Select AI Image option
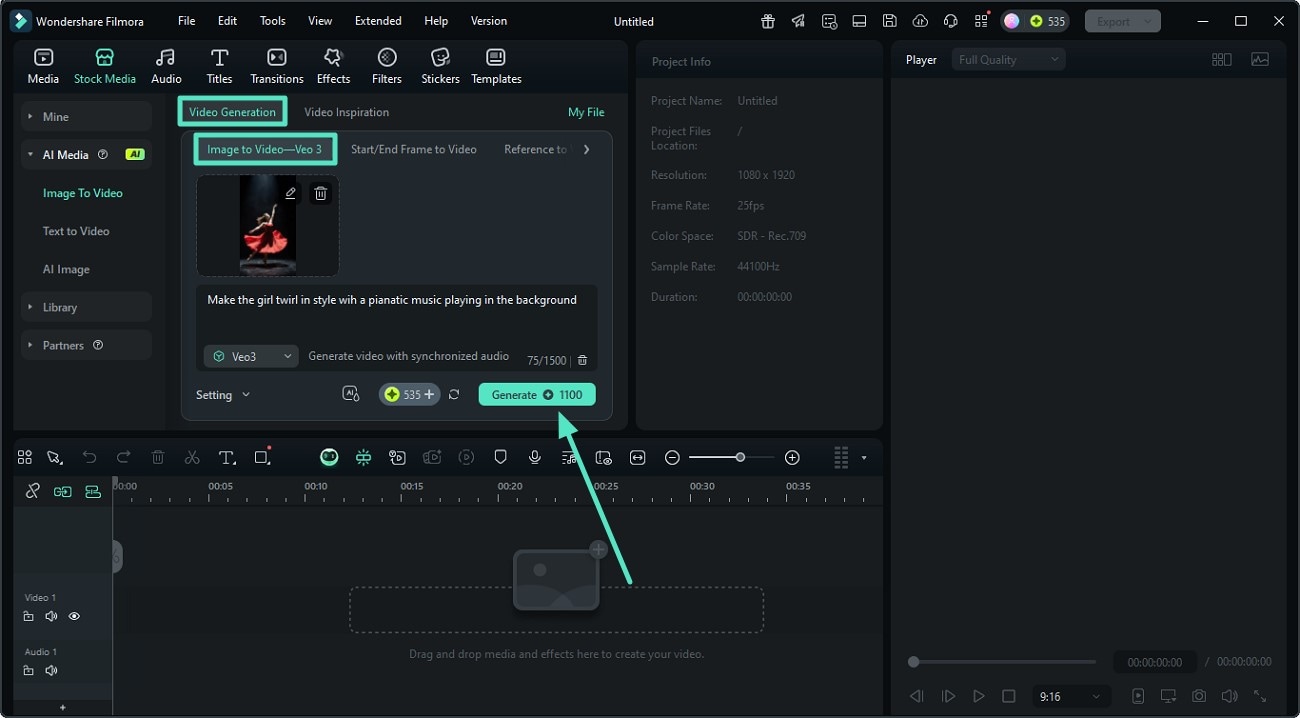Image resolution: width=1300 pixels, height=718 pixels. pos(66,269)
